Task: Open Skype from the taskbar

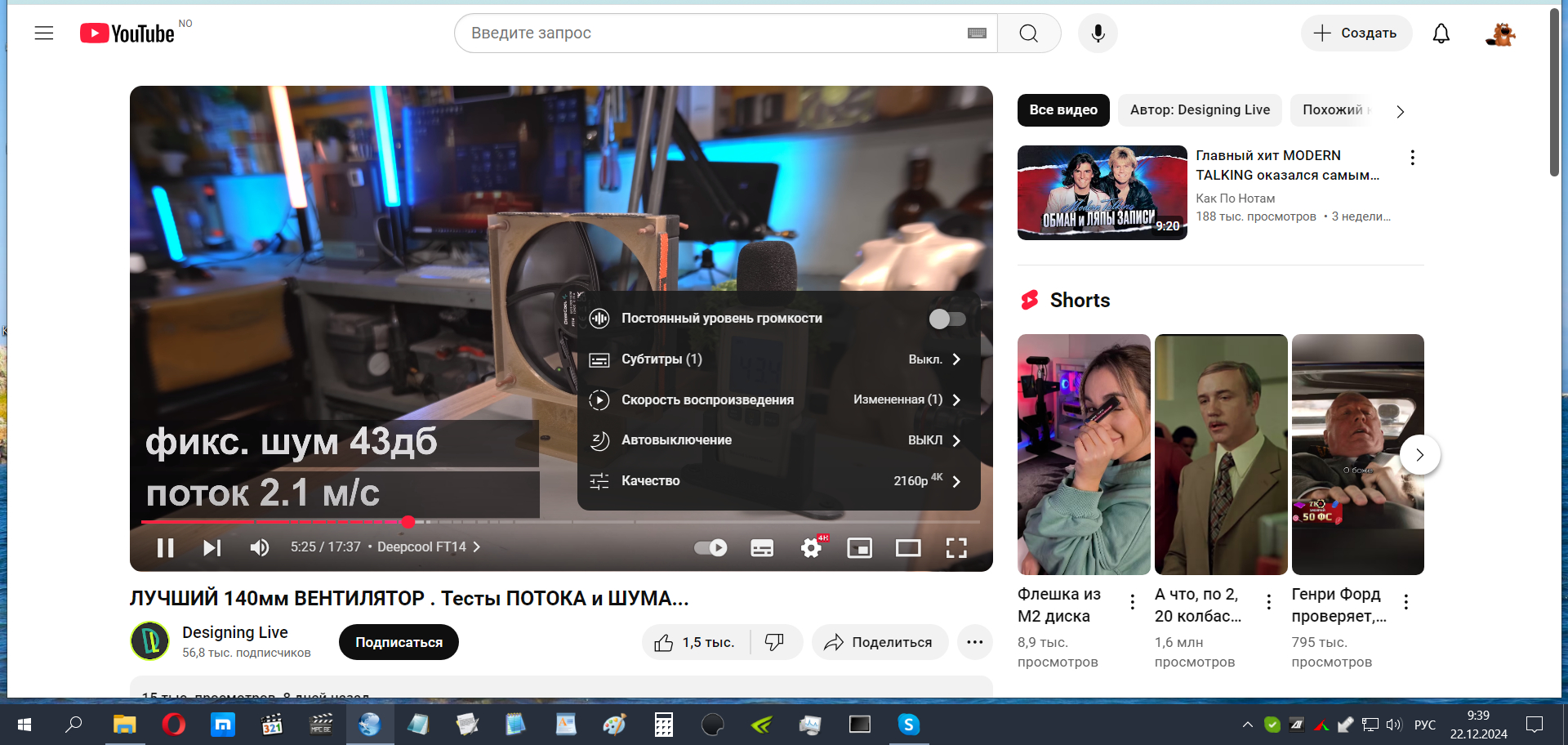Action: [x=909, y=725]
